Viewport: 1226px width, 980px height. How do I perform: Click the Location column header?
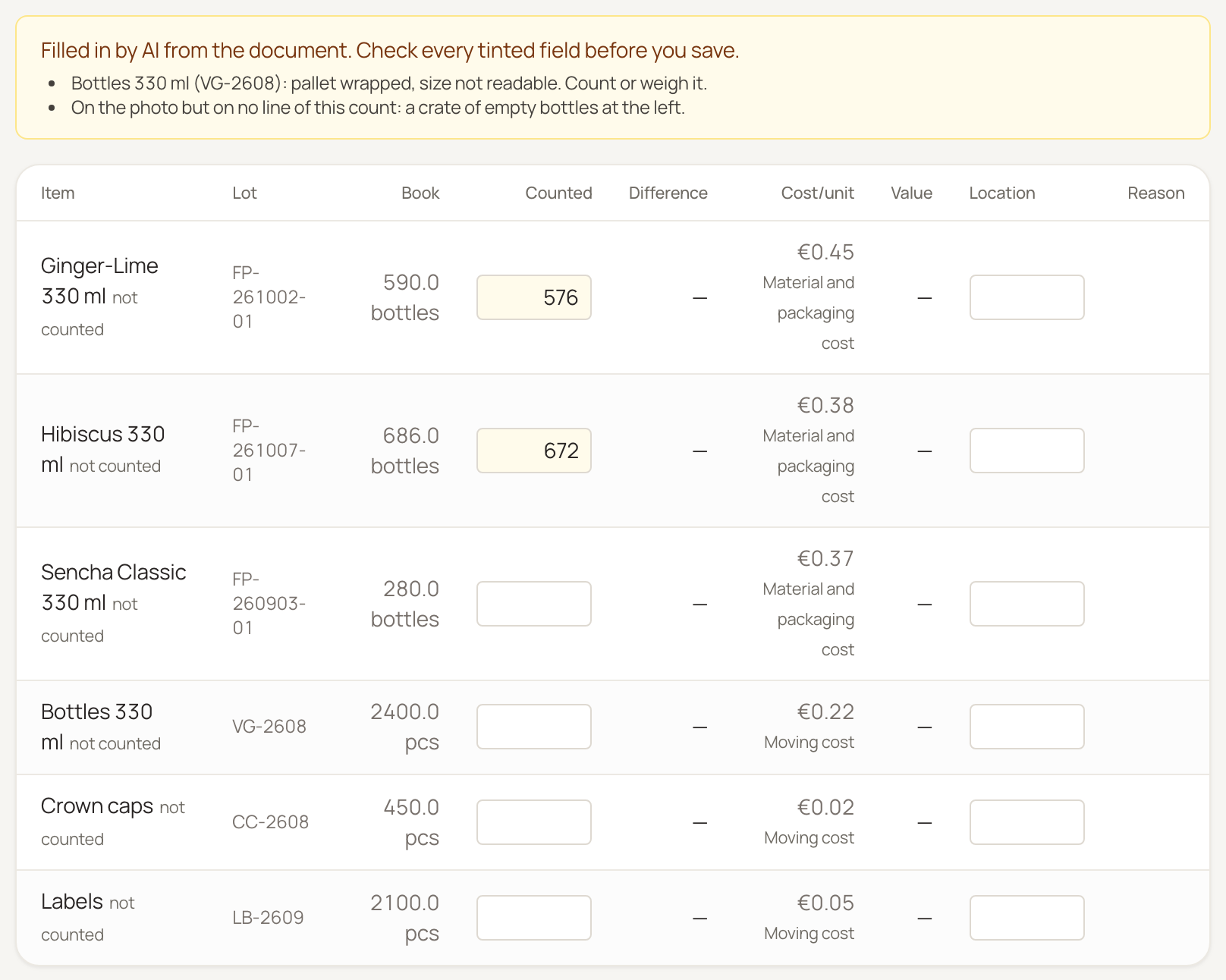[x=1002, y=193]
